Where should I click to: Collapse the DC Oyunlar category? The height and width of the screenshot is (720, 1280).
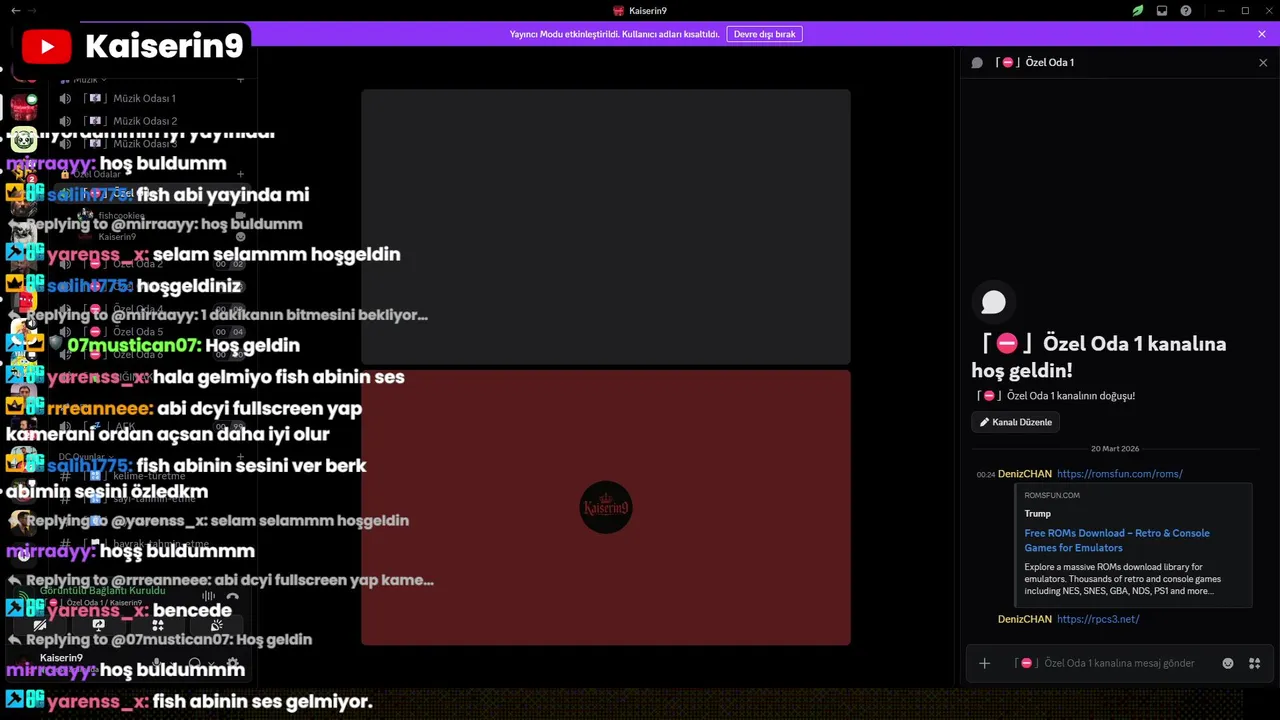[x=86, y=457]
